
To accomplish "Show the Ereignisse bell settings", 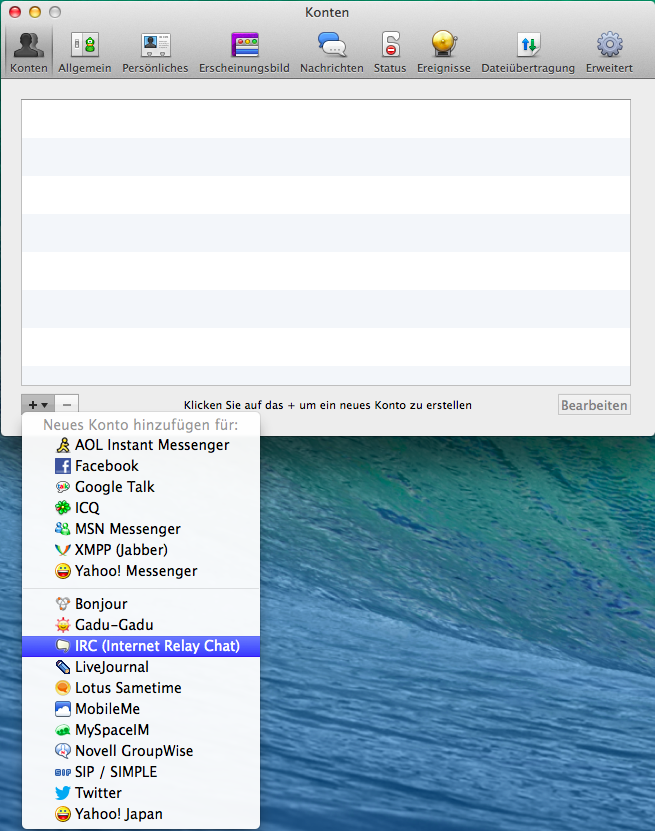I will tap(444, 52).
